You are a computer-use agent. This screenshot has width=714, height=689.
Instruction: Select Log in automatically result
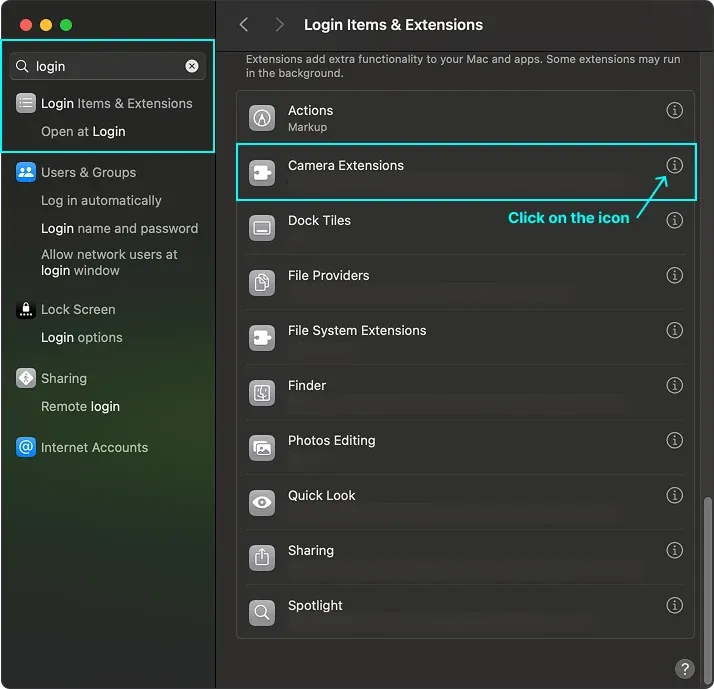pyautogui.click(x=101, y=201)
